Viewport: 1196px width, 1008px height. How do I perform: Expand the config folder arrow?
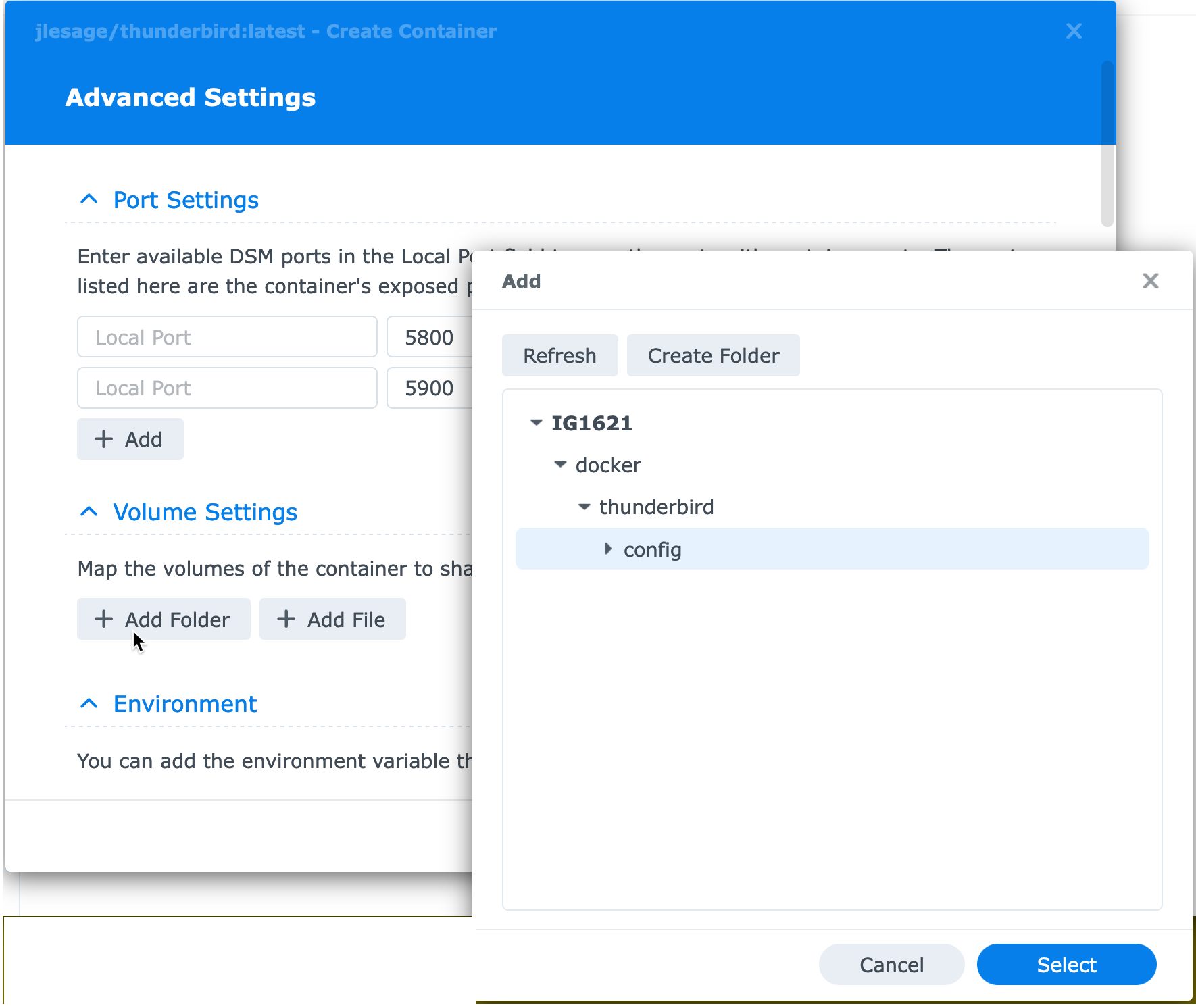coord(608,549)
